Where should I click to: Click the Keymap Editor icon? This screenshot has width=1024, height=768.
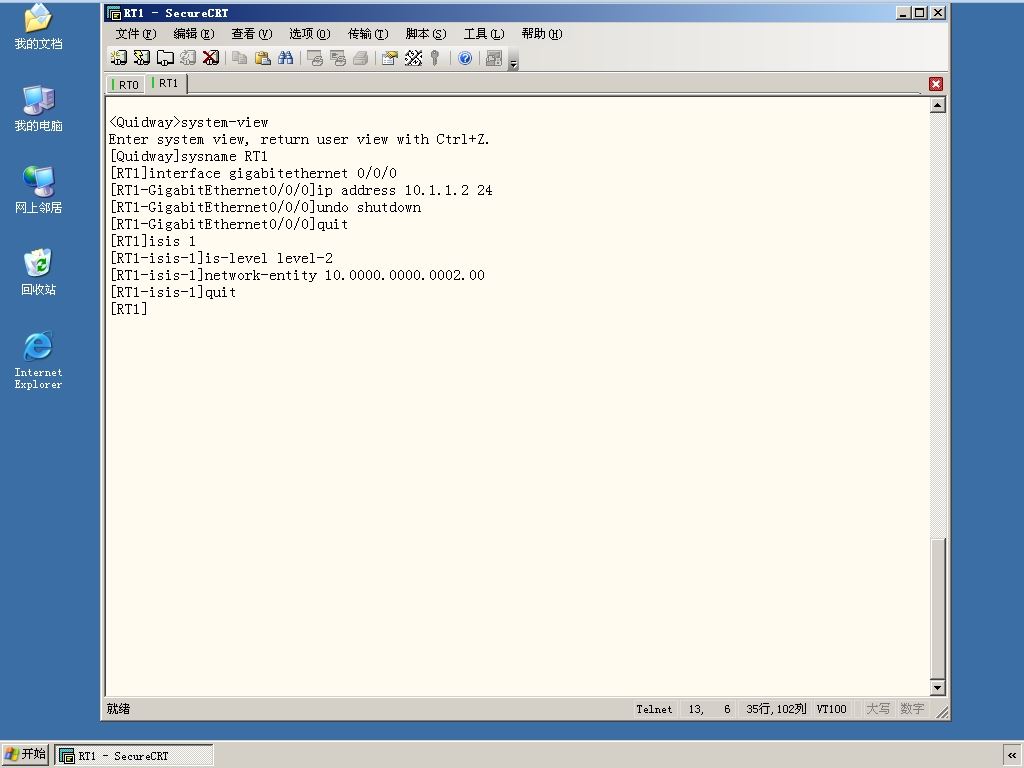413,58
